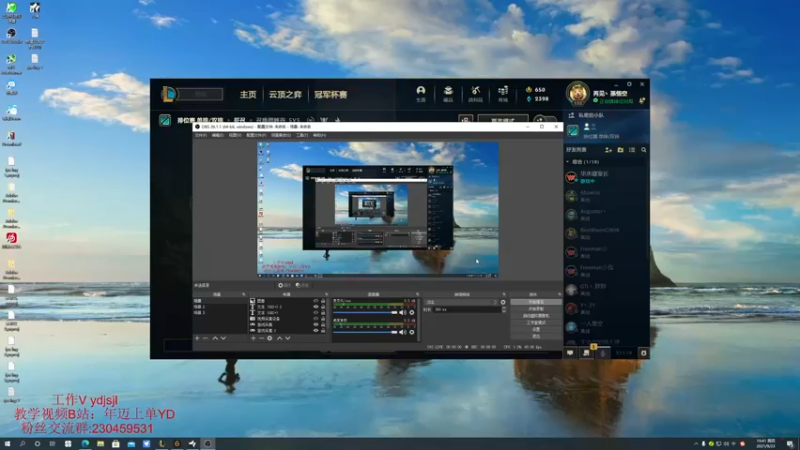Open 场景集合(S) menu in OBS
The width and height of the screenshot is (800, 450).
pyautogui.click(x=281, y=135)
